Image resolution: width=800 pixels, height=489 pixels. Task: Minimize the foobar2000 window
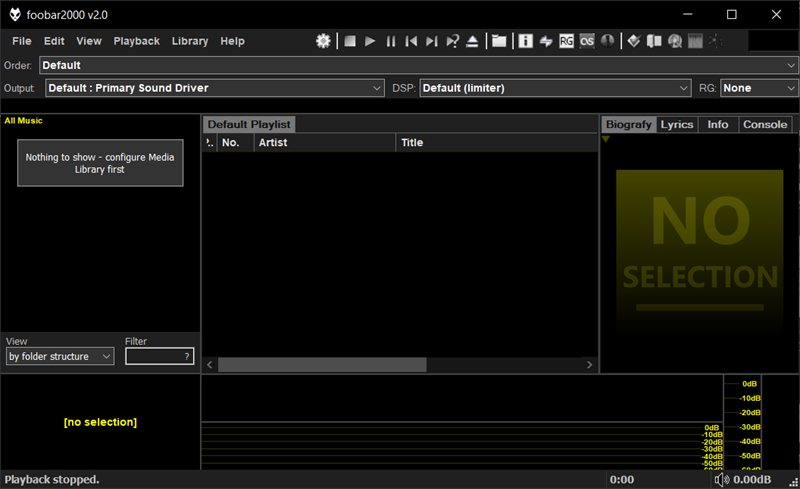[x=688, y=14]
